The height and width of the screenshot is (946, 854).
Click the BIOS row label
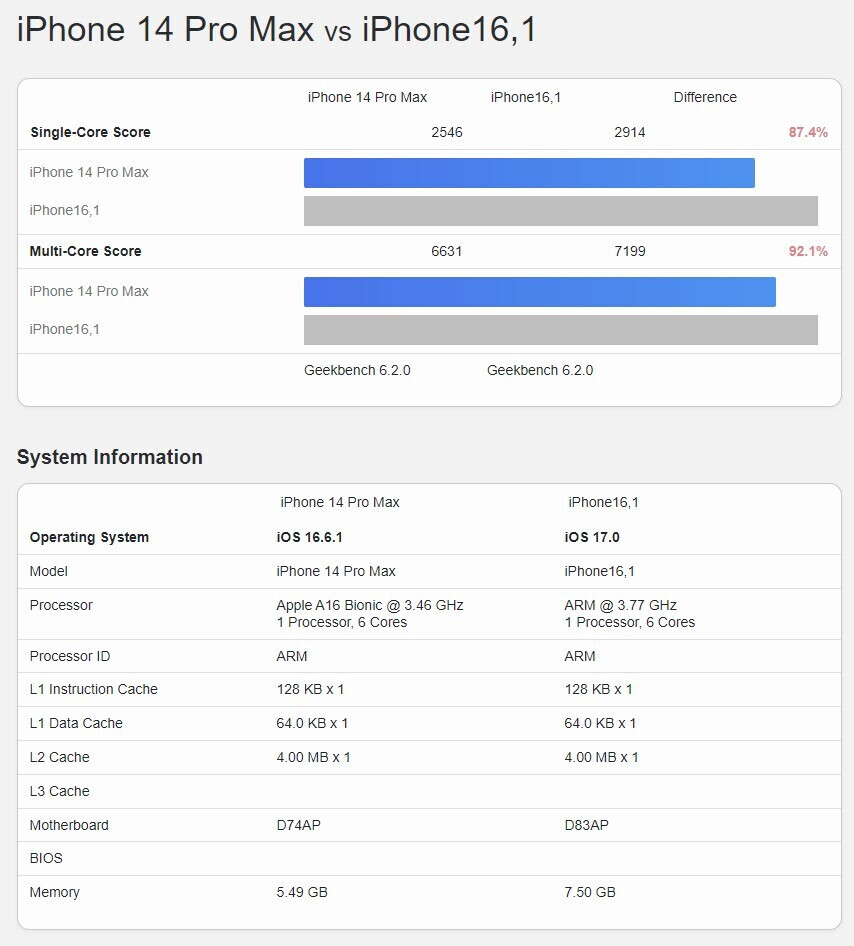[46, 858]
